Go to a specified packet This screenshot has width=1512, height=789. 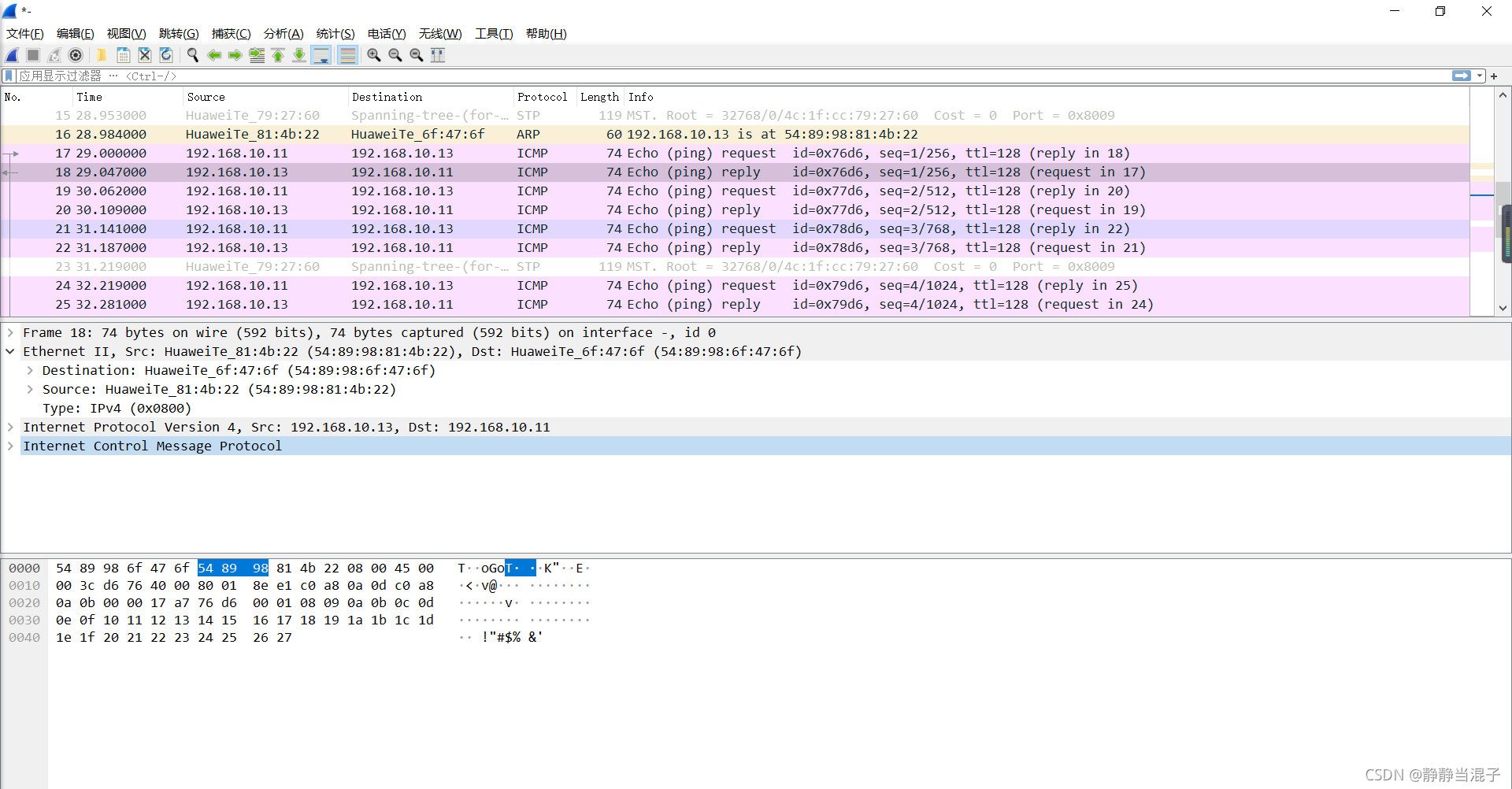pos(257,55)
